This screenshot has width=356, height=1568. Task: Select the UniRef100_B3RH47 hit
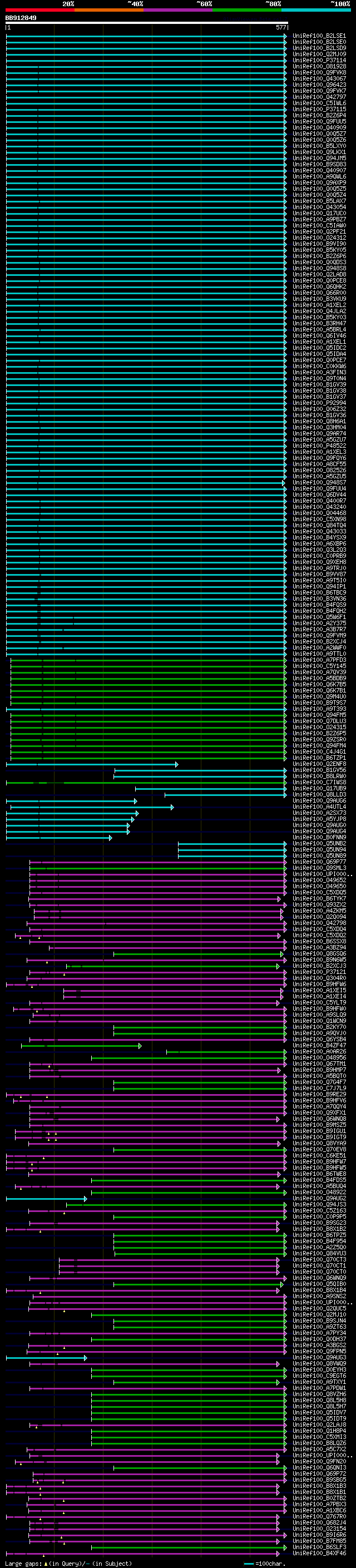coord(319,324)
